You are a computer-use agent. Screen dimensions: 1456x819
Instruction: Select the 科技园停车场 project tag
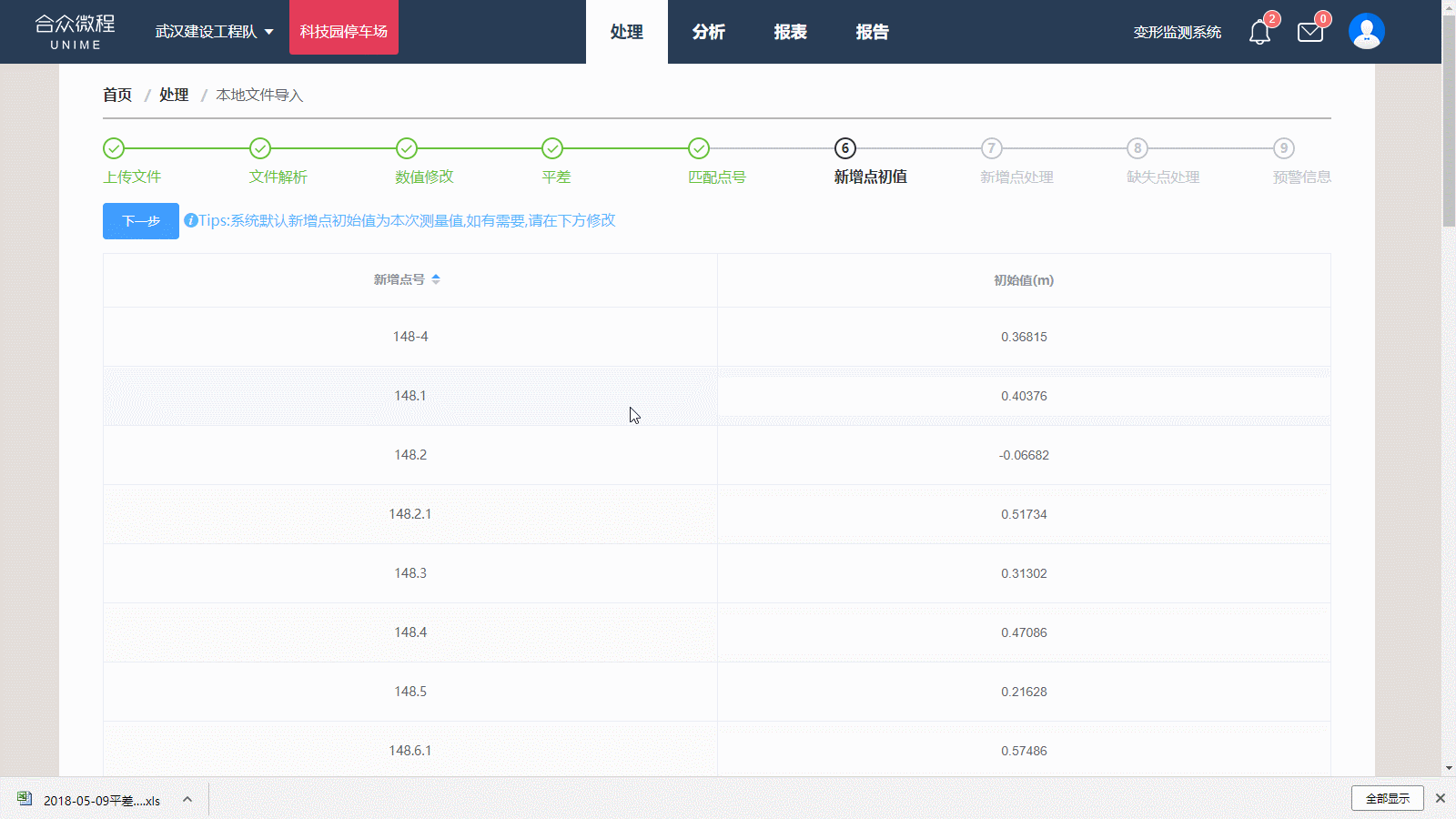pyautogui.click(x=344, y=32)
